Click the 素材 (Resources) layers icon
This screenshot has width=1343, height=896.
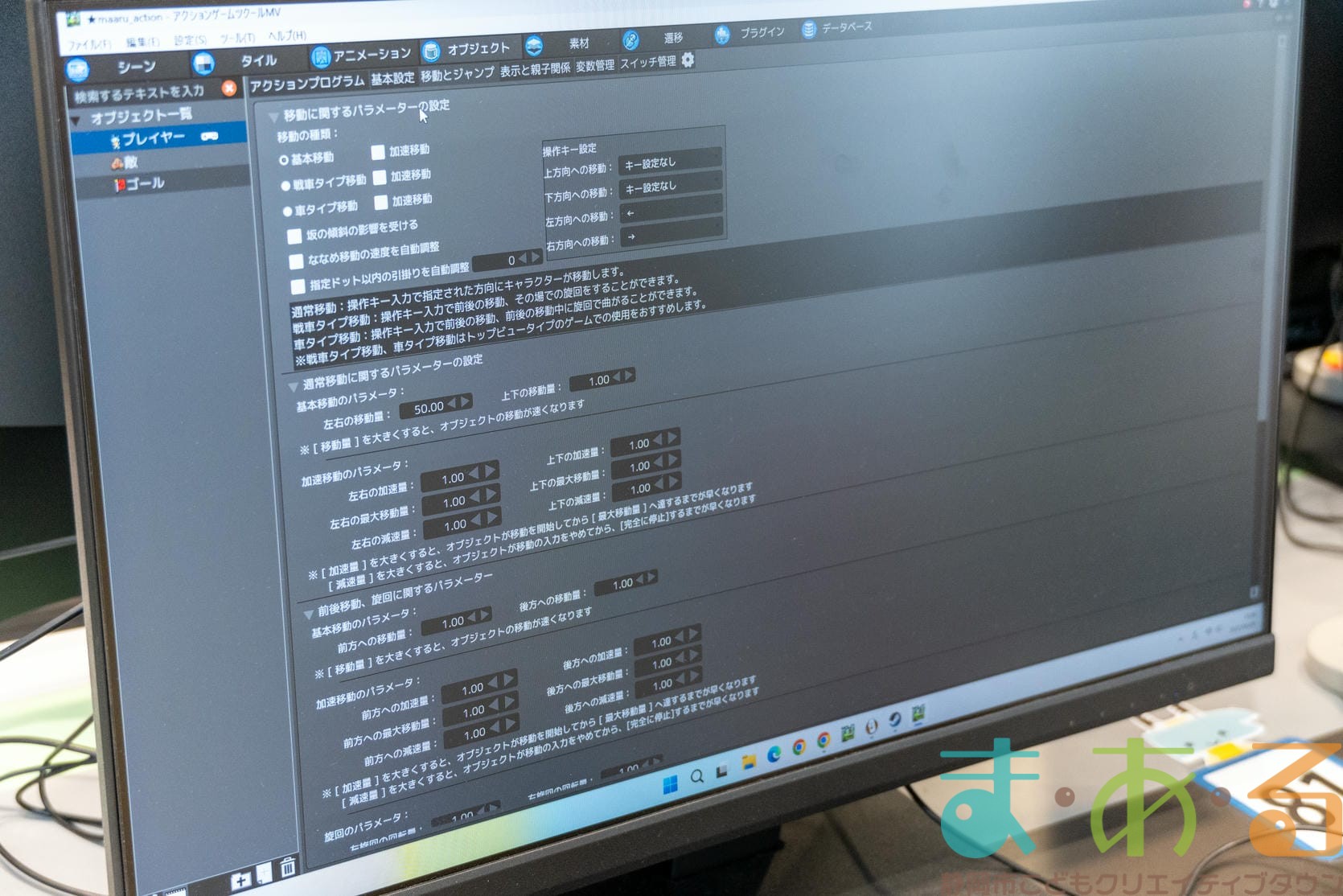tap(533, 45)
